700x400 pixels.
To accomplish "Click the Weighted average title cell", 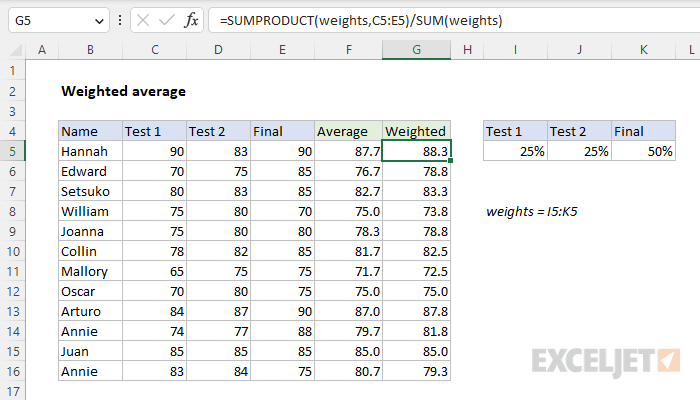I will 124,91.
